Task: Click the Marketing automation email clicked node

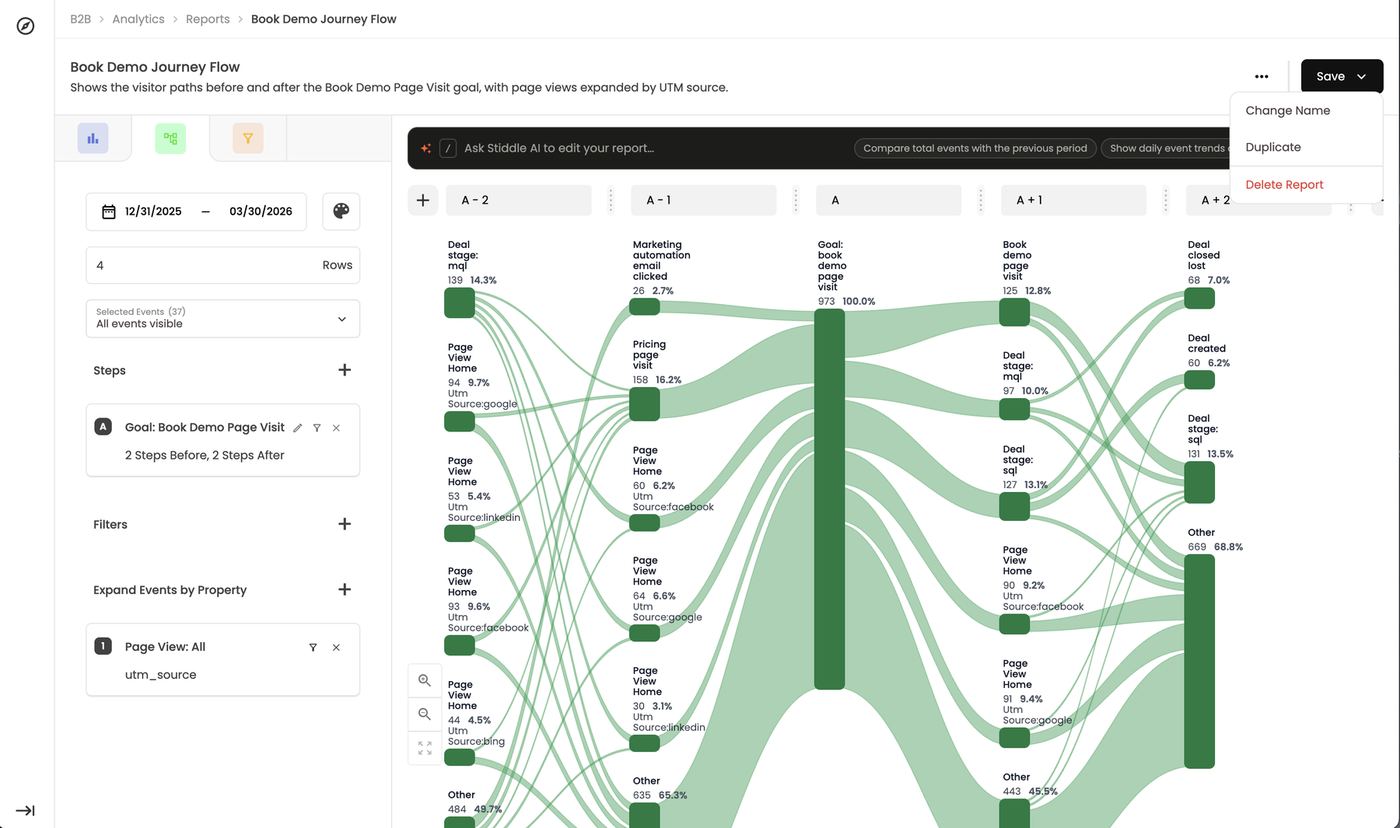Action: pyautogui.click(x=645, y=306)
